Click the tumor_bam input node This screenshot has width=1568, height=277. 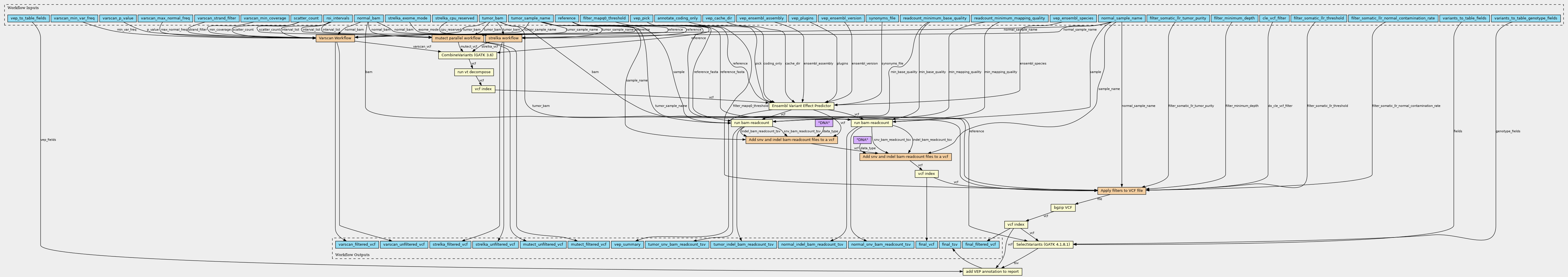(x=492, y=18)
